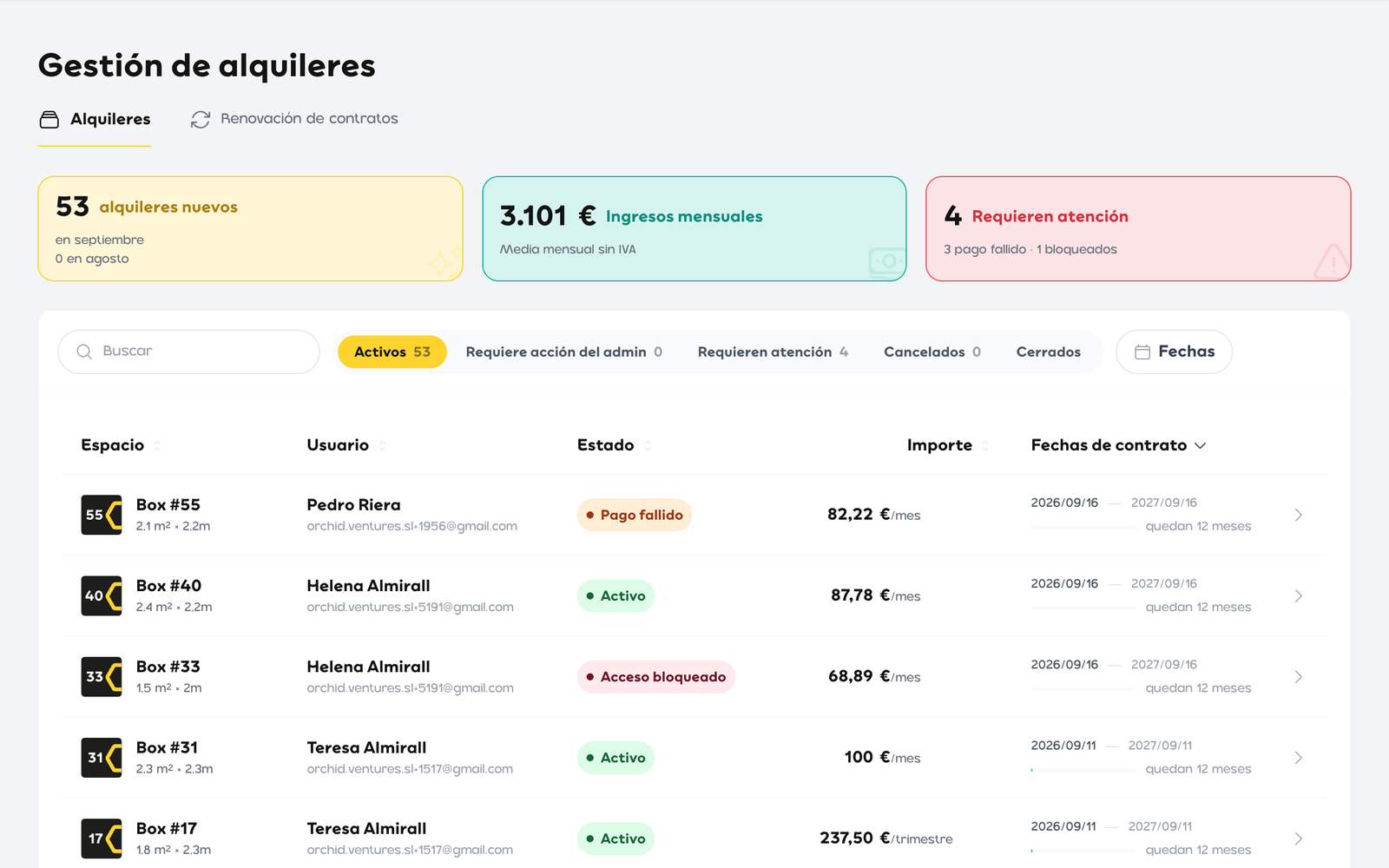The image size is (1389, 868).
Task: Click the Box #55 number icon
Action: click(102, 515)
